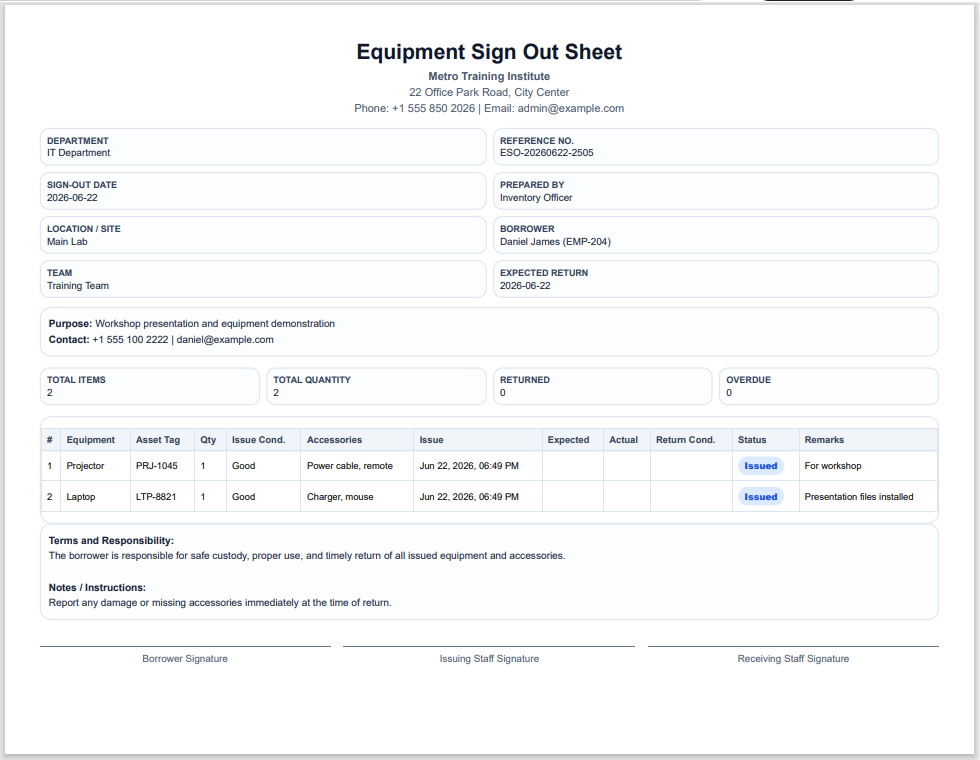Click the Sign-Out Date value 2026-06-22
Image resolution: width=980 pixels, height=760 pixels.
(x=72, y=198)
